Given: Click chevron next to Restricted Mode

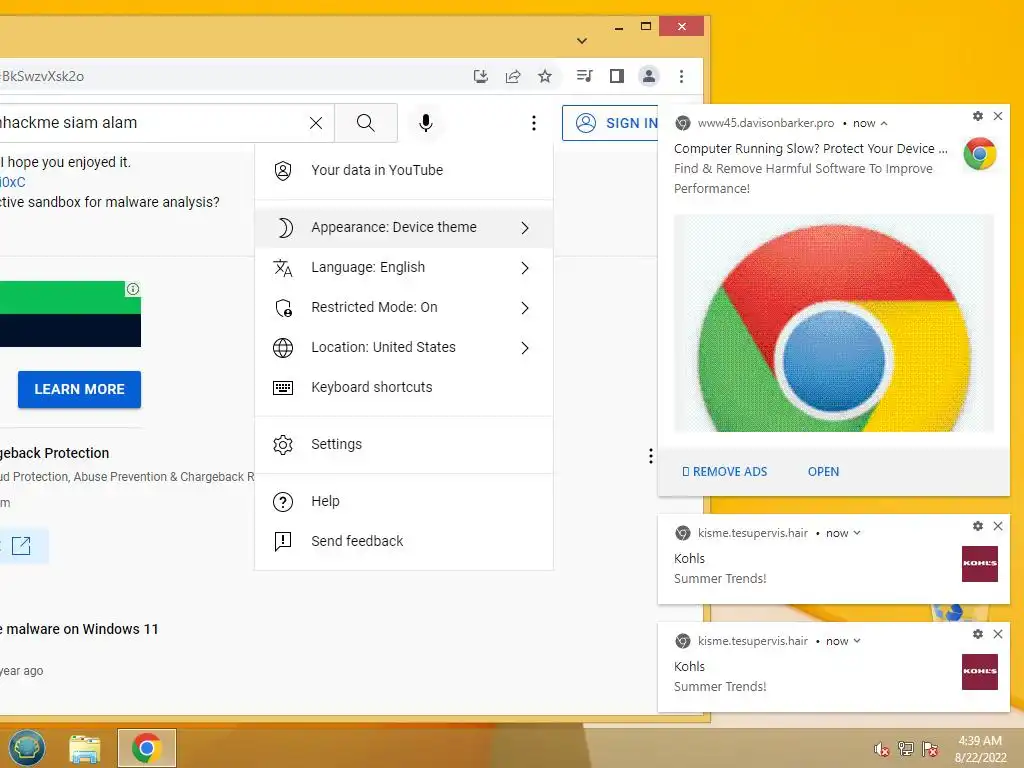Looking at the screenshot, I should (x=525, y=308).
